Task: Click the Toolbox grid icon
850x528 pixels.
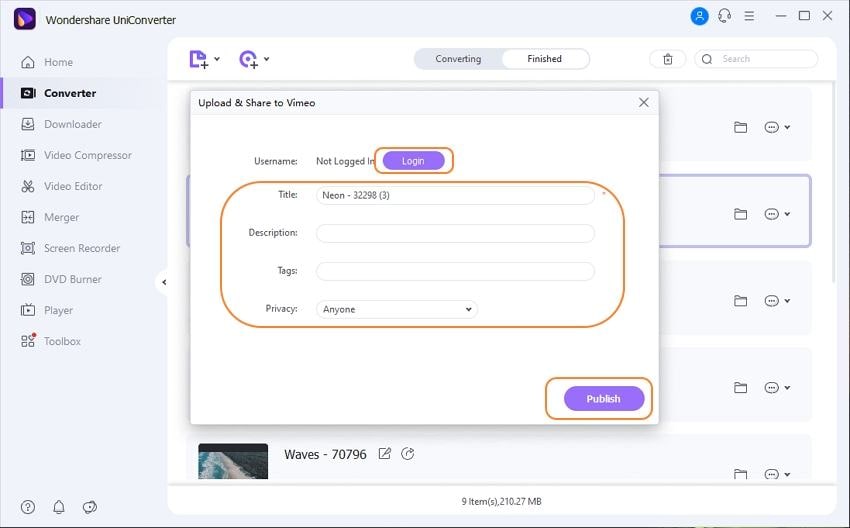Action: (28, 341)
